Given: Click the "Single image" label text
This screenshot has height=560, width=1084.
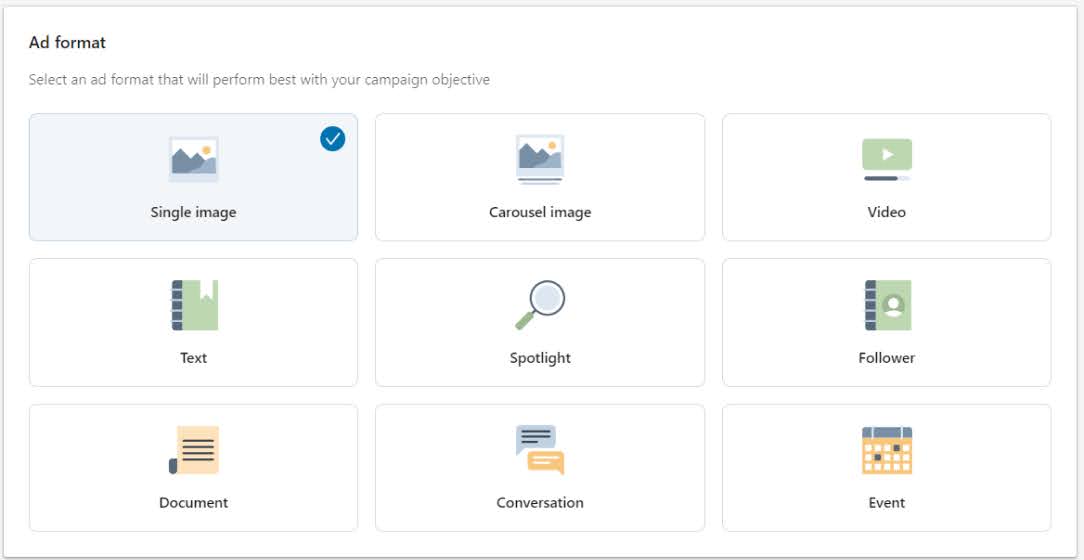Looking at the screenshot, I should [194, 212].
